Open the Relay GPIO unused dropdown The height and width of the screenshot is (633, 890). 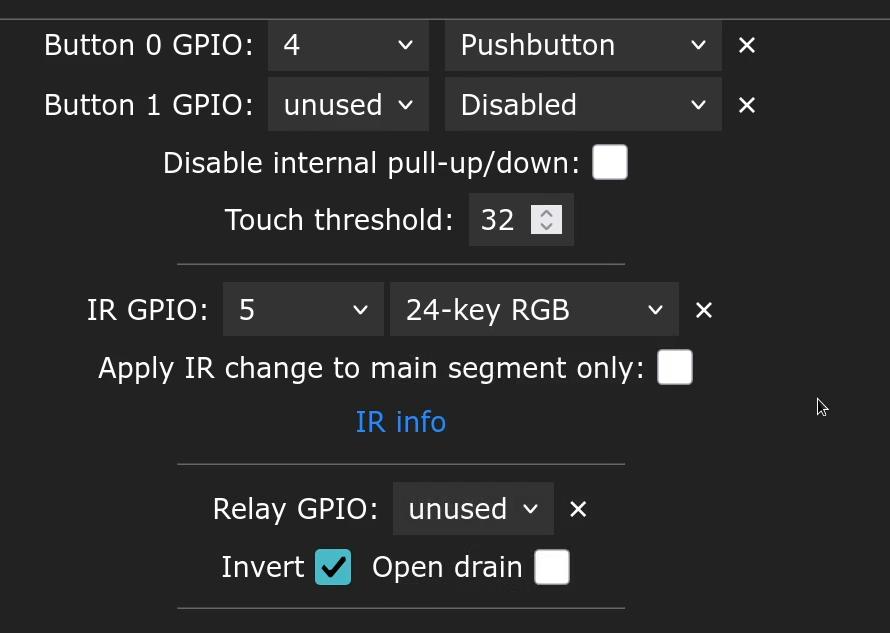(x=473, y=509)
